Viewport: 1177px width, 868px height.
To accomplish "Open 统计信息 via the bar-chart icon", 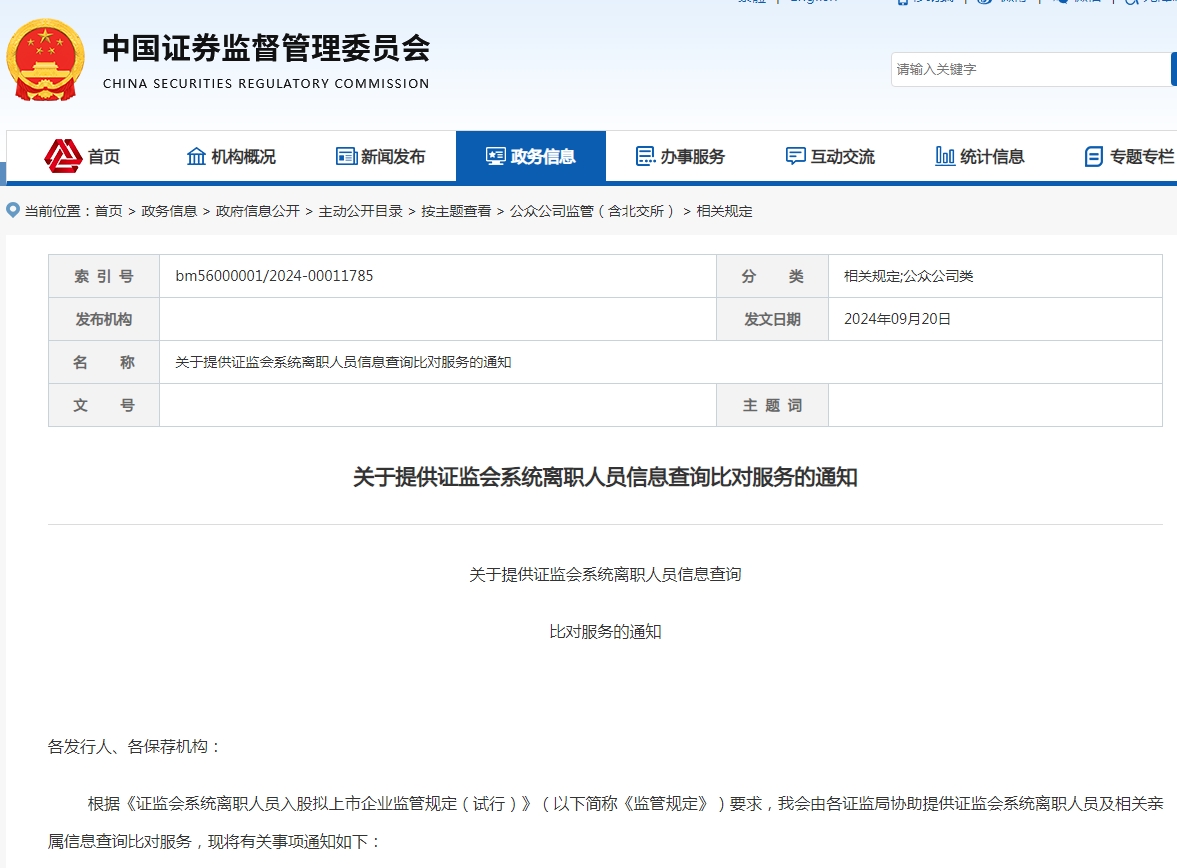I will pyautogui.click(x=944, y=156).
